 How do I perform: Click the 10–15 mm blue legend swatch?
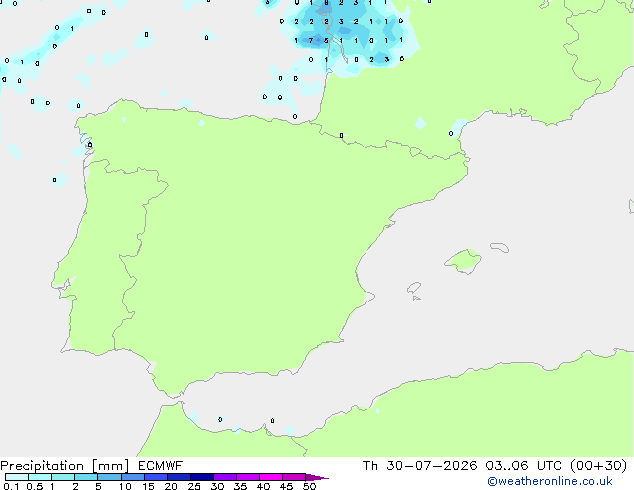(x=132, y=477)
